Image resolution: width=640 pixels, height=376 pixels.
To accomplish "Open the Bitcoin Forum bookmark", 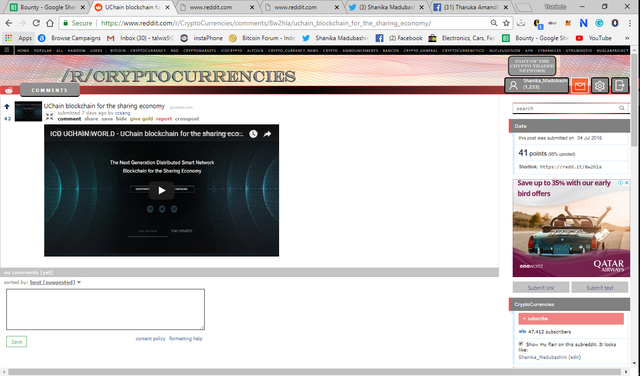I will [262, 38].
